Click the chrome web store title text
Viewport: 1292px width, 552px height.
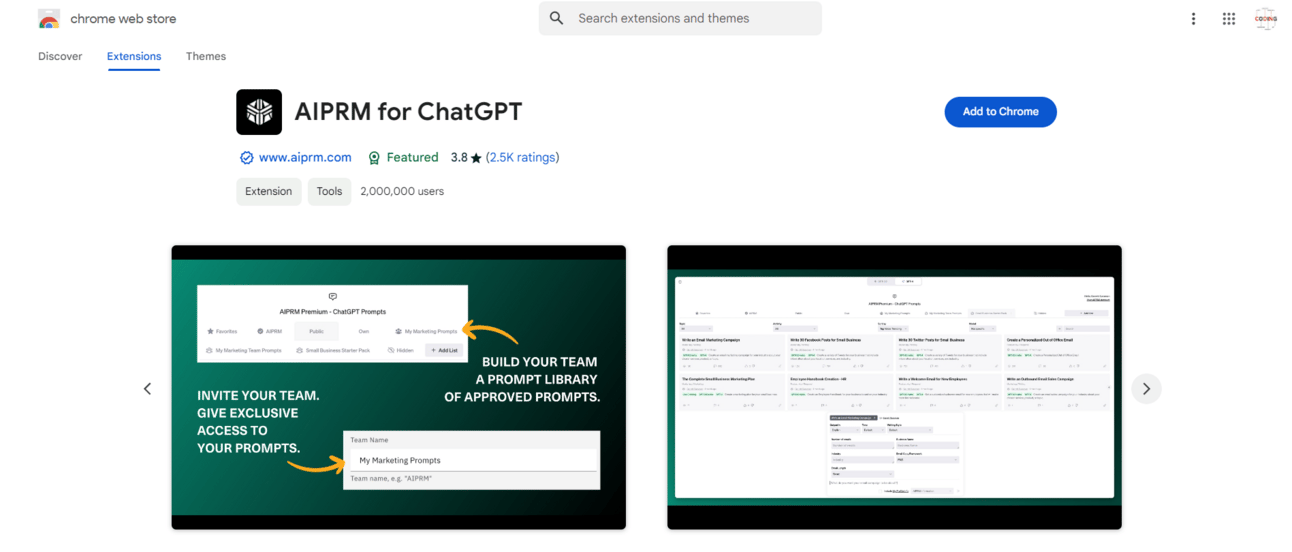123,19
